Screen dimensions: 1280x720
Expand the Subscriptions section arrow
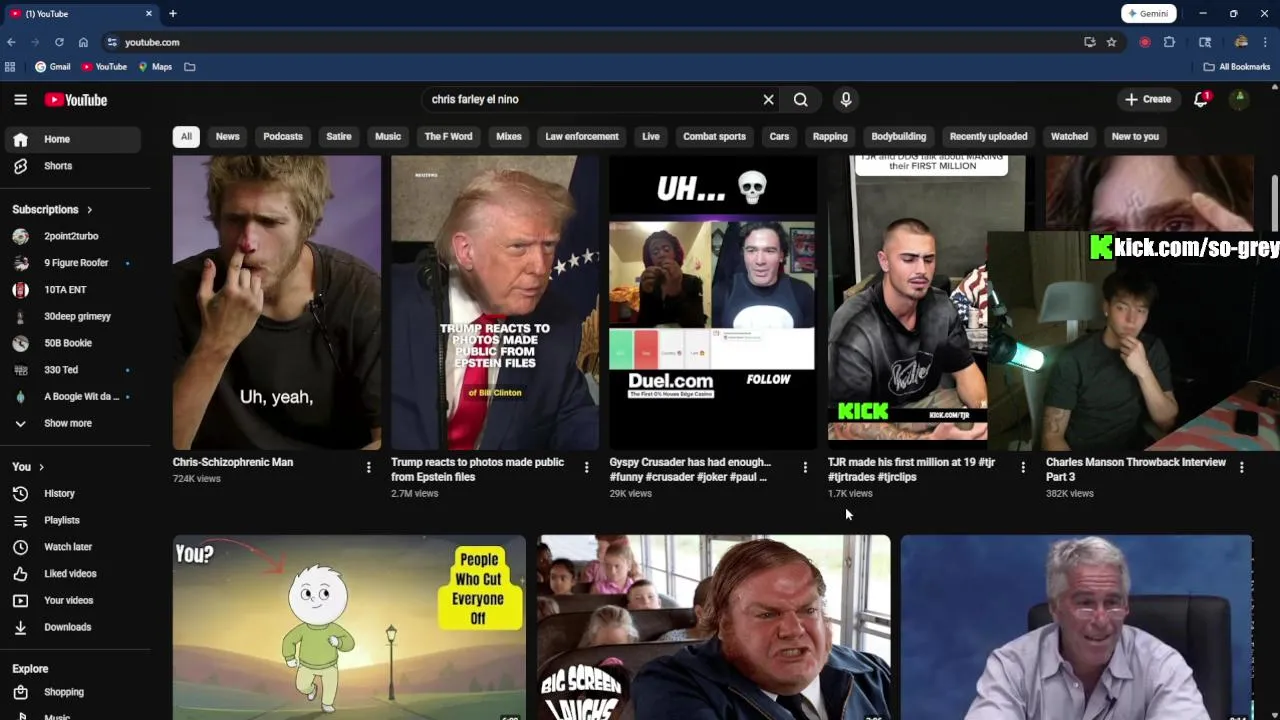[89, 210]
